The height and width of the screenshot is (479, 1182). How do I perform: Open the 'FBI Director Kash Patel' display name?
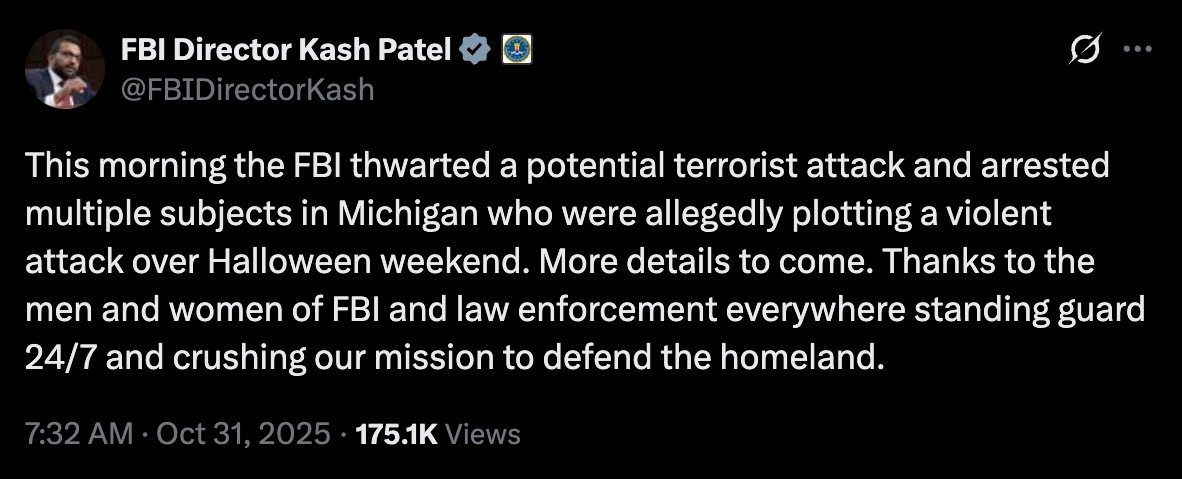click(x=285, y=48)
